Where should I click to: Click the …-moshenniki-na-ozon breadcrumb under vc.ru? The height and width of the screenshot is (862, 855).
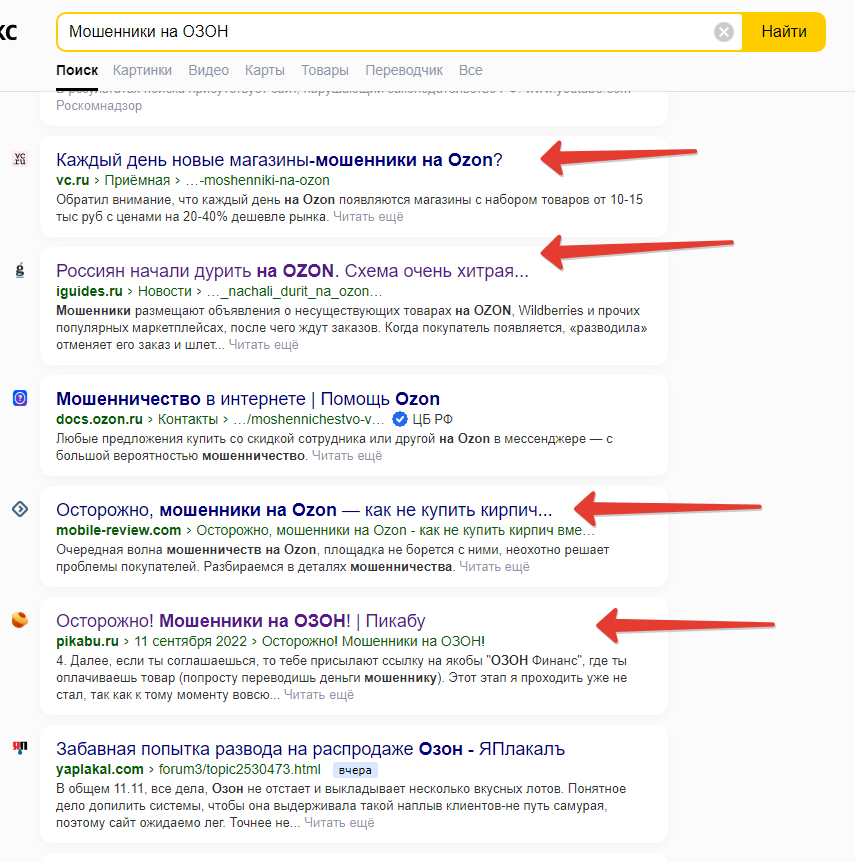(x=257, y=180)
